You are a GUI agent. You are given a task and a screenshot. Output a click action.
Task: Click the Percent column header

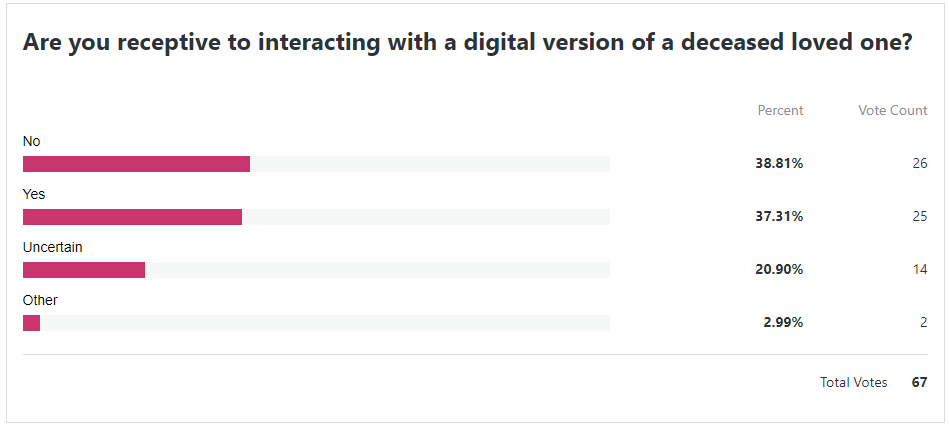coord(780,110)
